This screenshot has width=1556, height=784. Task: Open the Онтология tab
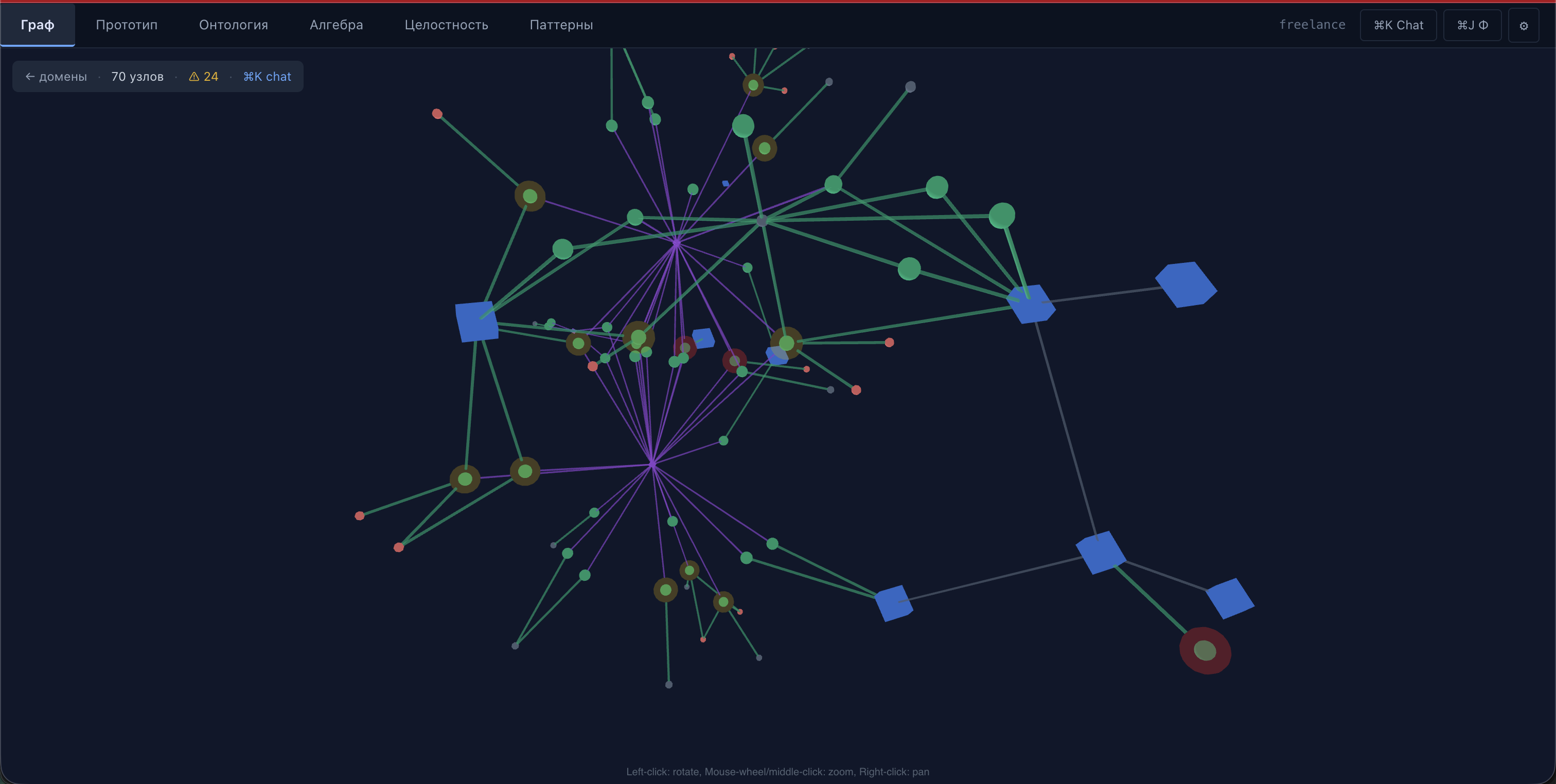[233, 25]
